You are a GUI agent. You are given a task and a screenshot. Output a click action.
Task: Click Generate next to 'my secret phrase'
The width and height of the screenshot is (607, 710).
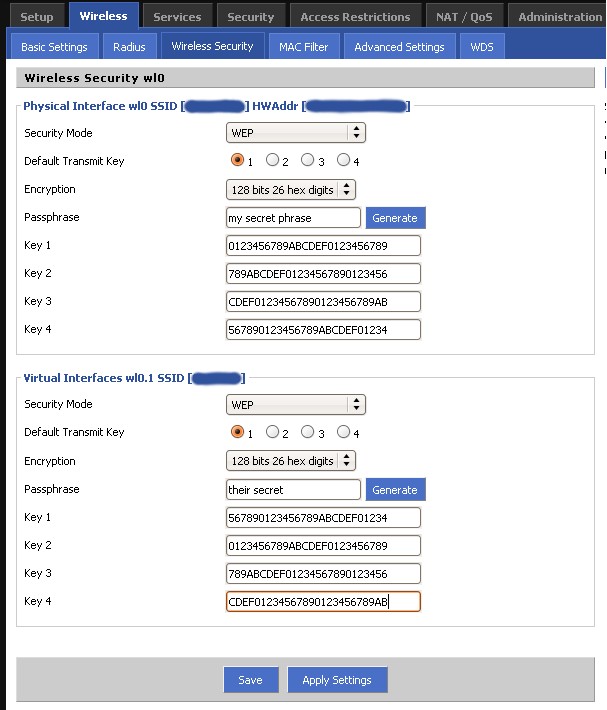click(395, 218)
